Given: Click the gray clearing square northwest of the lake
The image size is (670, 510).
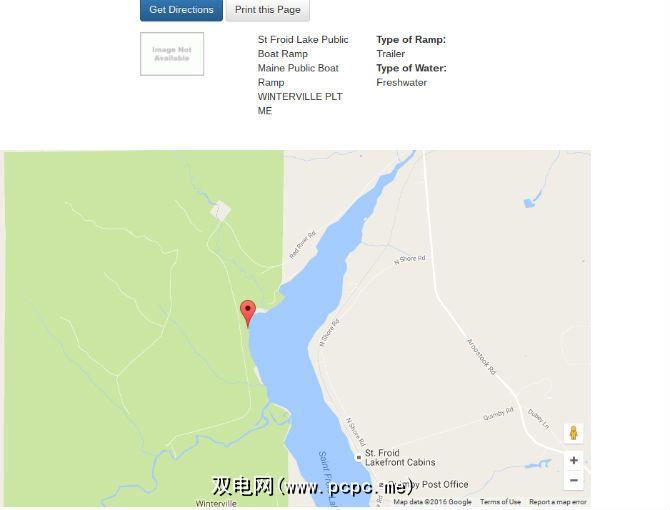Looking at the screenshot, I should (220, 211).
